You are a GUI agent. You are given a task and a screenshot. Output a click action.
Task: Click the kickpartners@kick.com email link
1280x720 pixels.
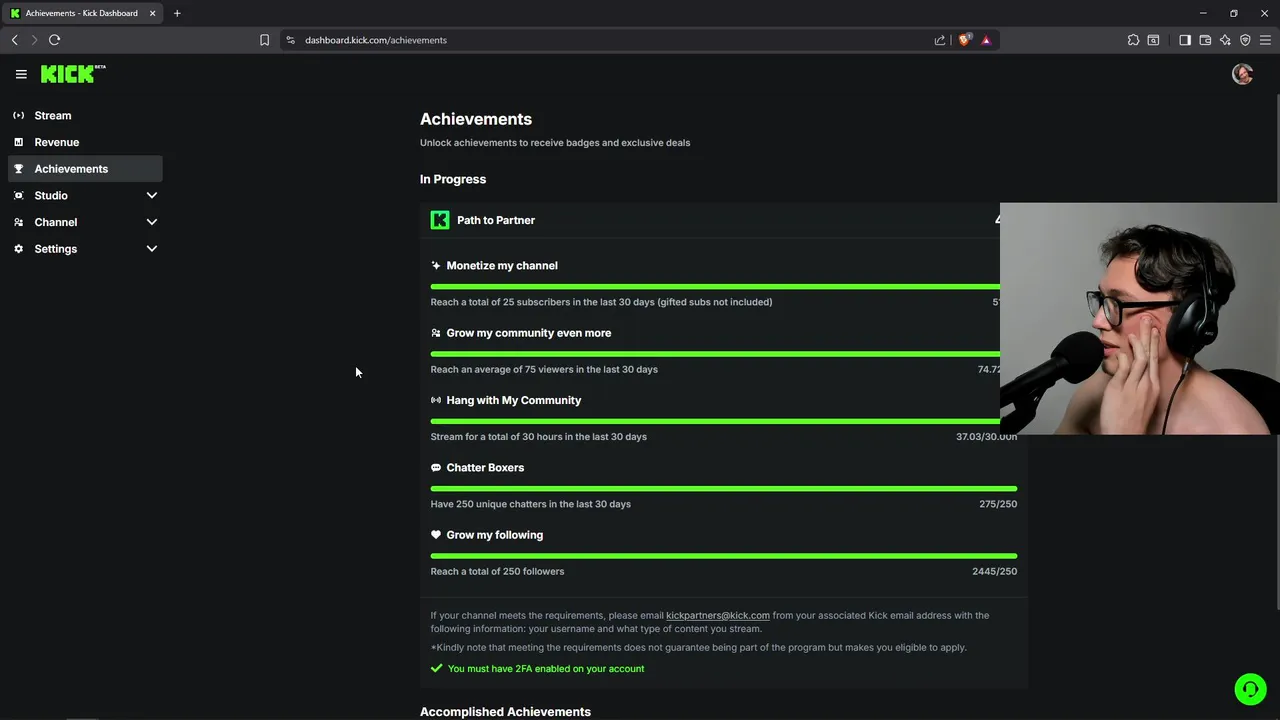pyautogui.click(x=717, y=616)
